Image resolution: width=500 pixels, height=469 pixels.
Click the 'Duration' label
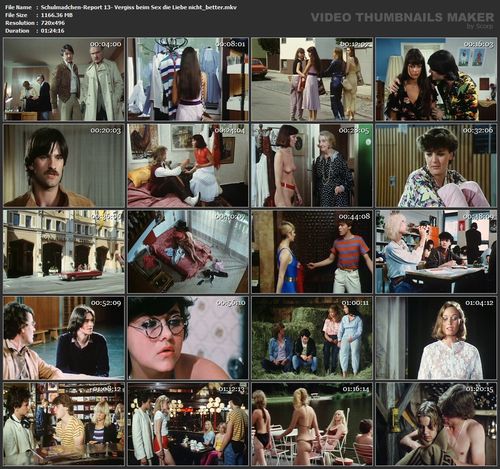coord(17,31)
